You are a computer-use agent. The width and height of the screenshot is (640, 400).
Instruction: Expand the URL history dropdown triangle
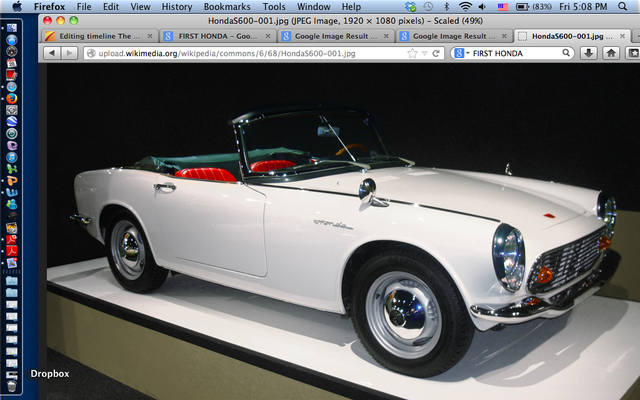coord(424,53)
